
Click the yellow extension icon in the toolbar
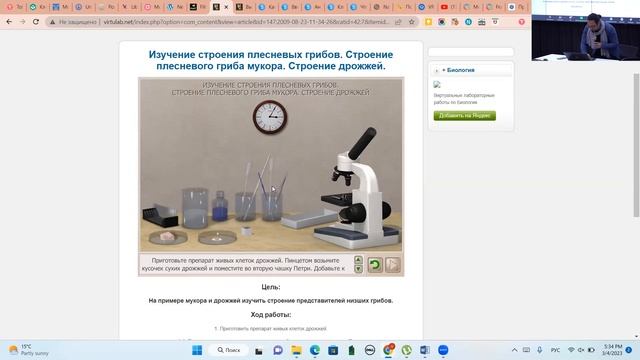pyautogui.click(x=428, y=22)
